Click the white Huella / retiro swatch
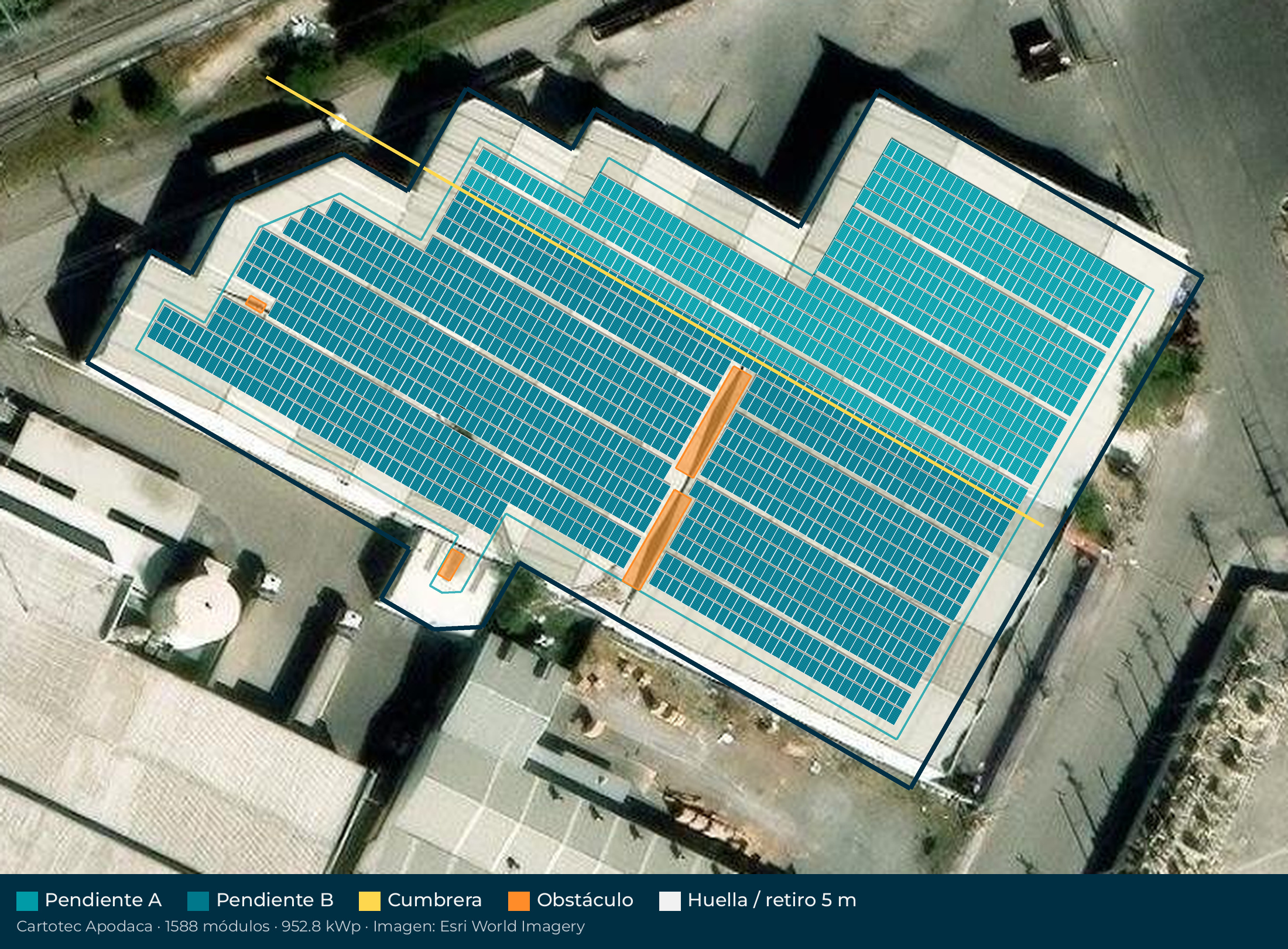The width and height of the screenshot is (1288, 949). 670,901
